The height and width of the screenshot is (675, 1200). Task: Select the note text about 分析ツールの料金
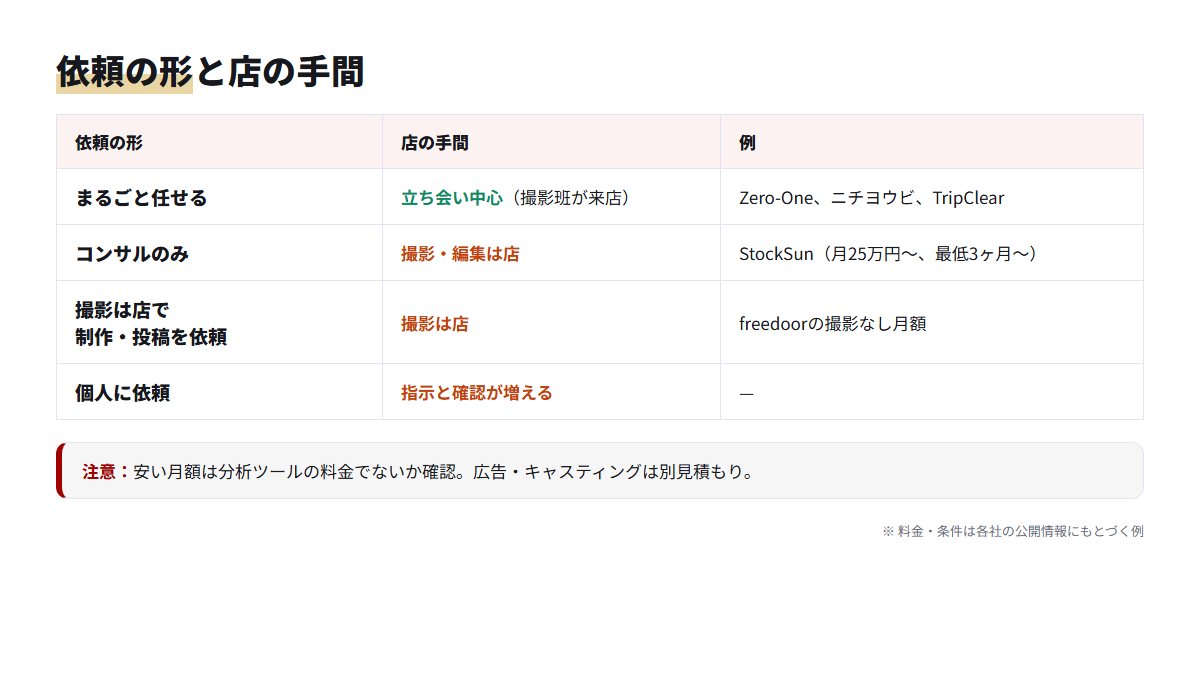[444, 471]
